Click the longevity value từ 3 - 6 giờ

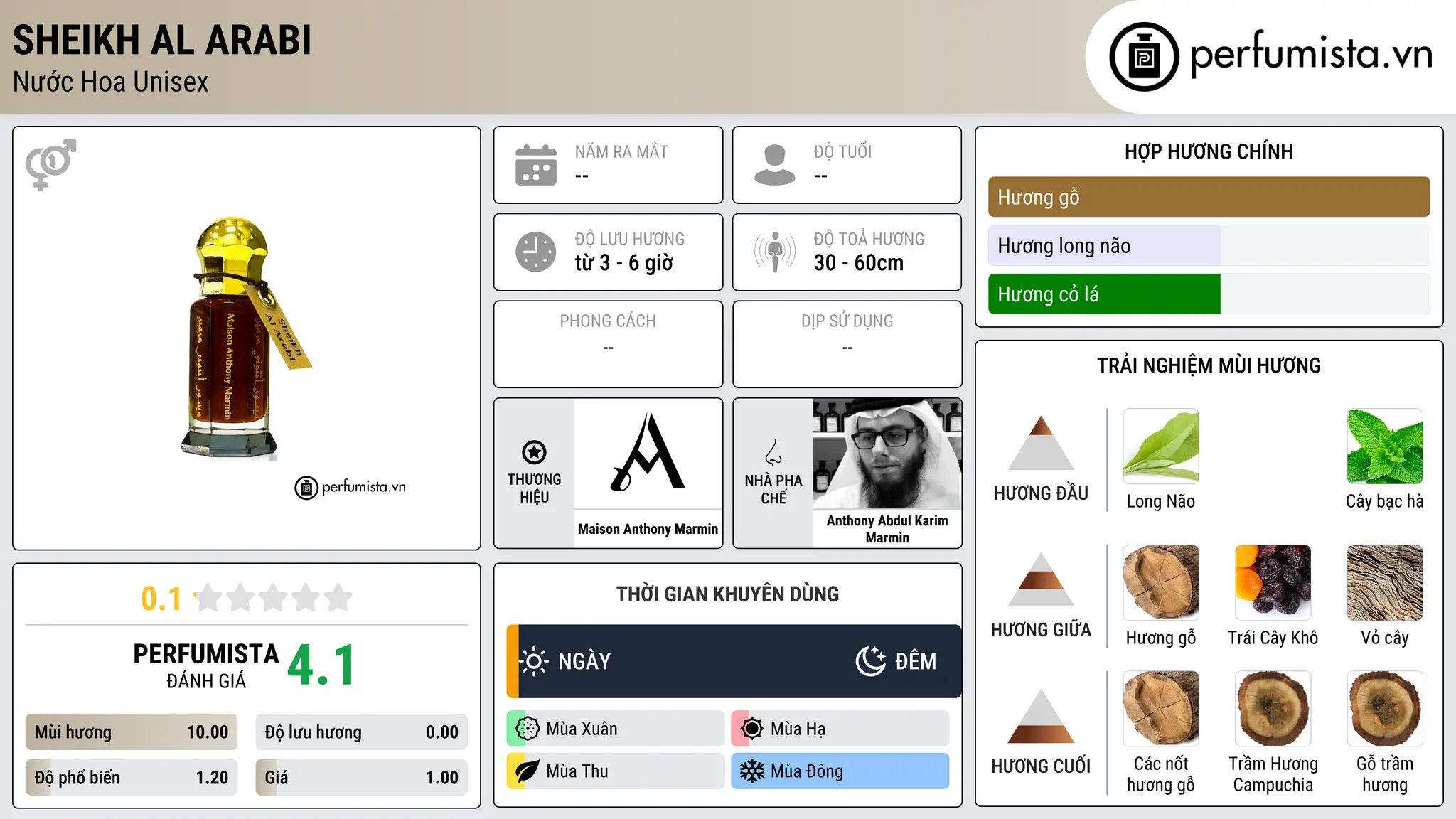[624, 263]
